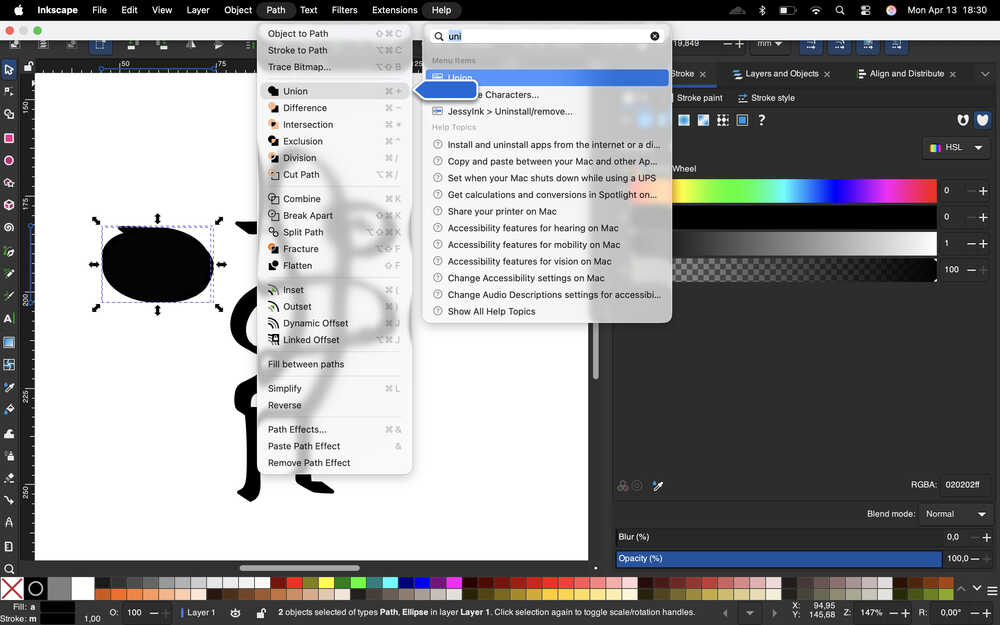Select the 3D Box tool

click(9, 205)
